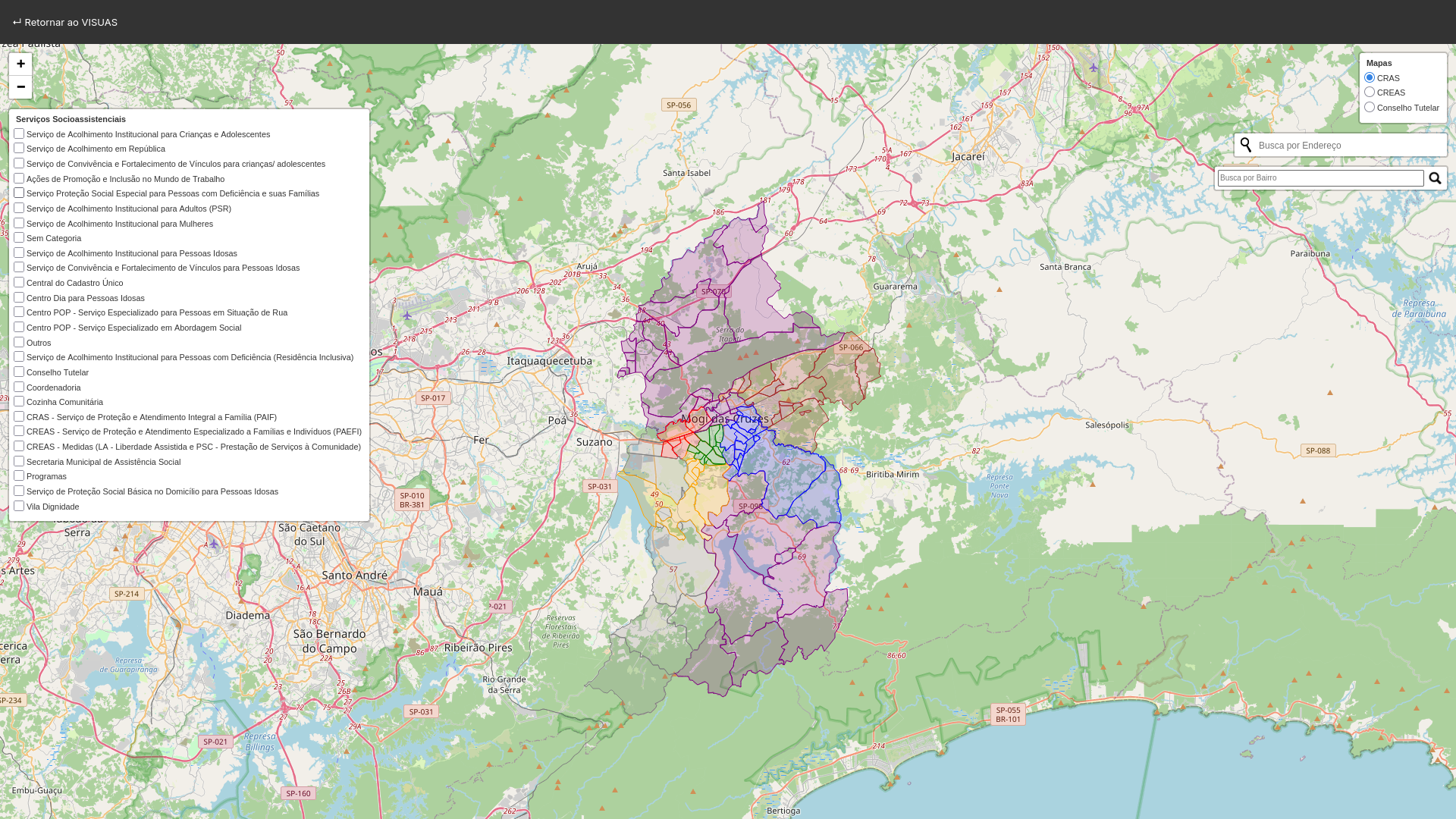This screenshot has height=819, width=1456.
Task: Click the Mogi das Cruzes map label
Action: click(x=725, y=419)
